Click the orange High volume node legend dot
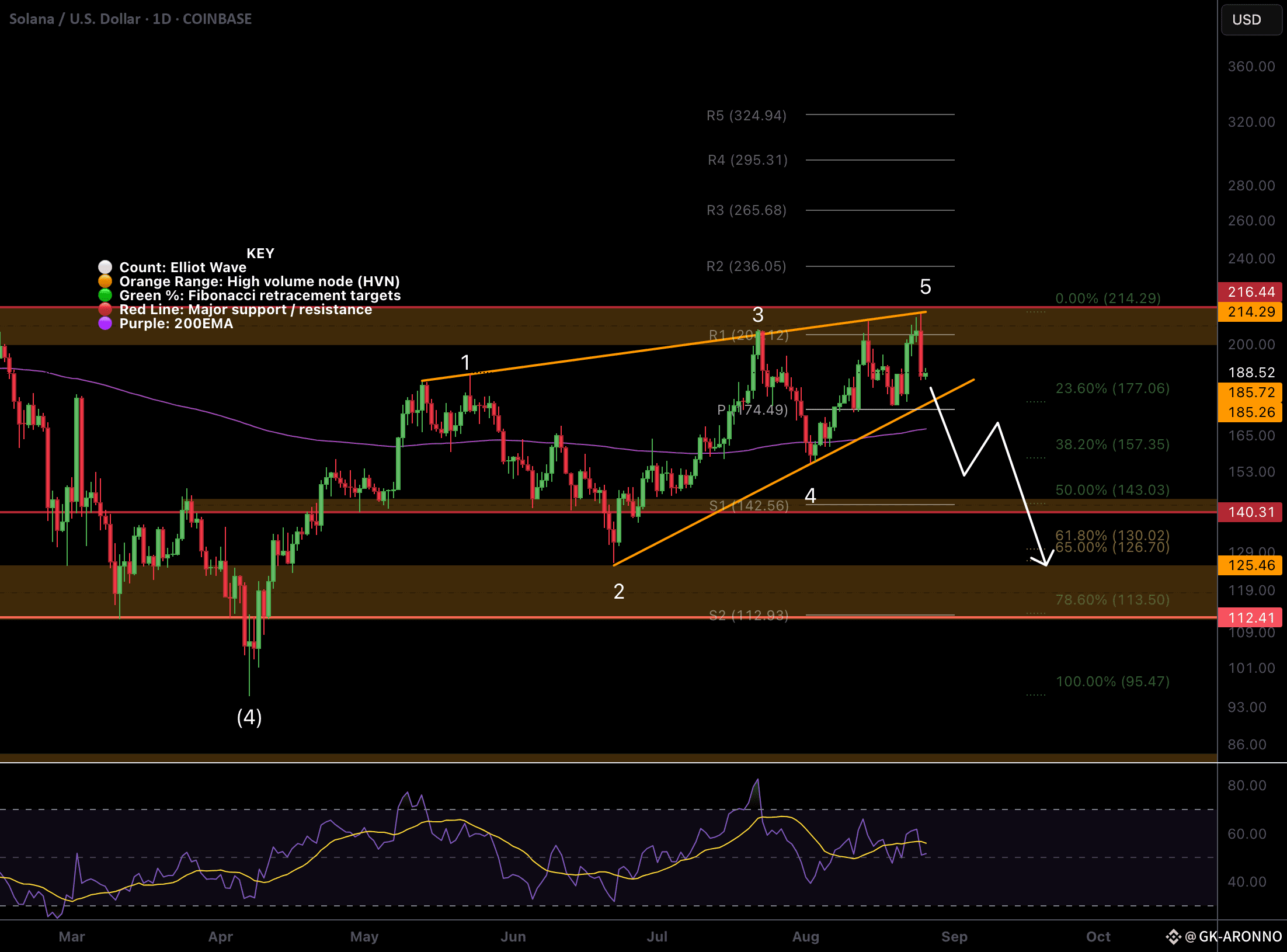Viewport: 1287px width, 952px height. coord(105,282)
